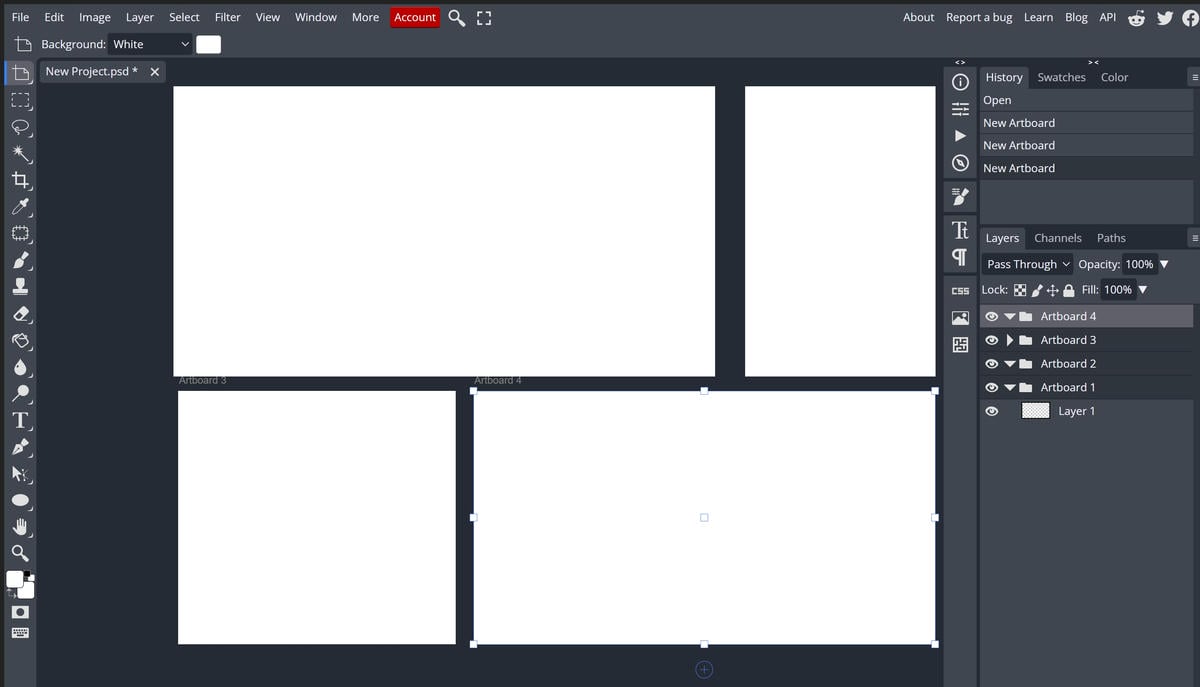
Task: Toggle lock position move icon
Action: [x=1052, y=290]
